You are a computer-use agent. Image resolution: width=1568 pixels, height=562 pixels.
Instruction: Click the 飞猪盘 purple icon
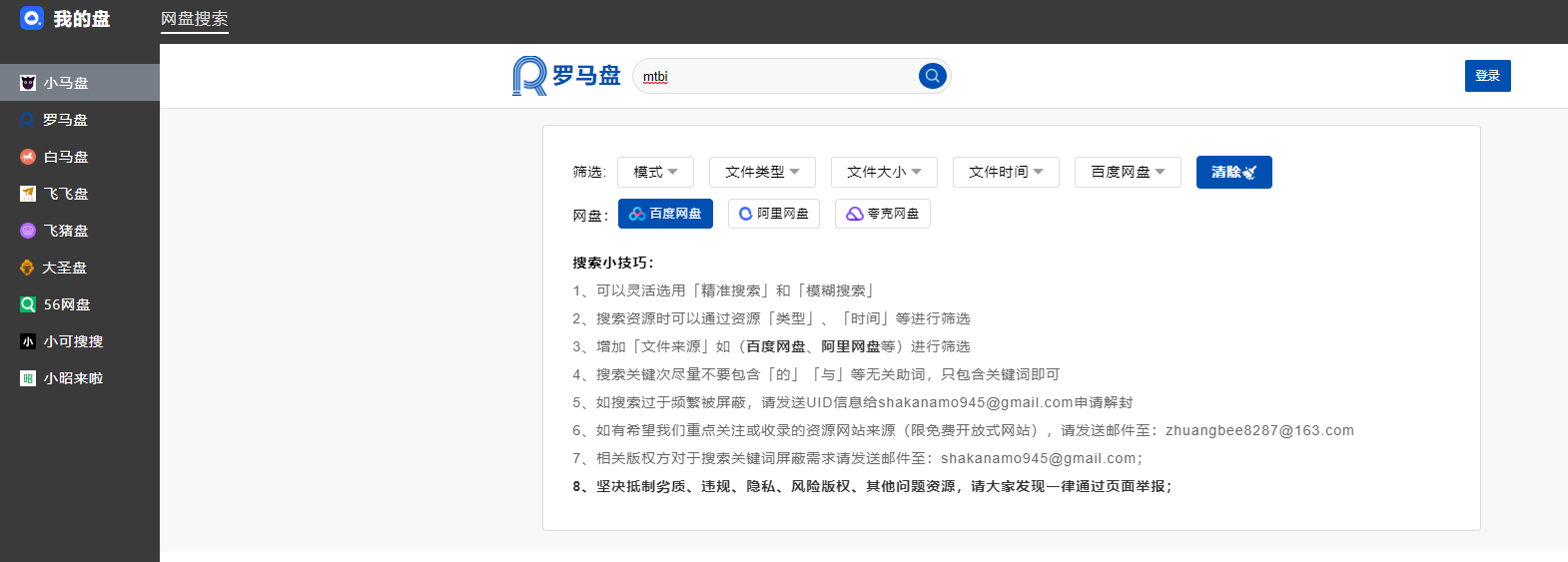point(28,231)
